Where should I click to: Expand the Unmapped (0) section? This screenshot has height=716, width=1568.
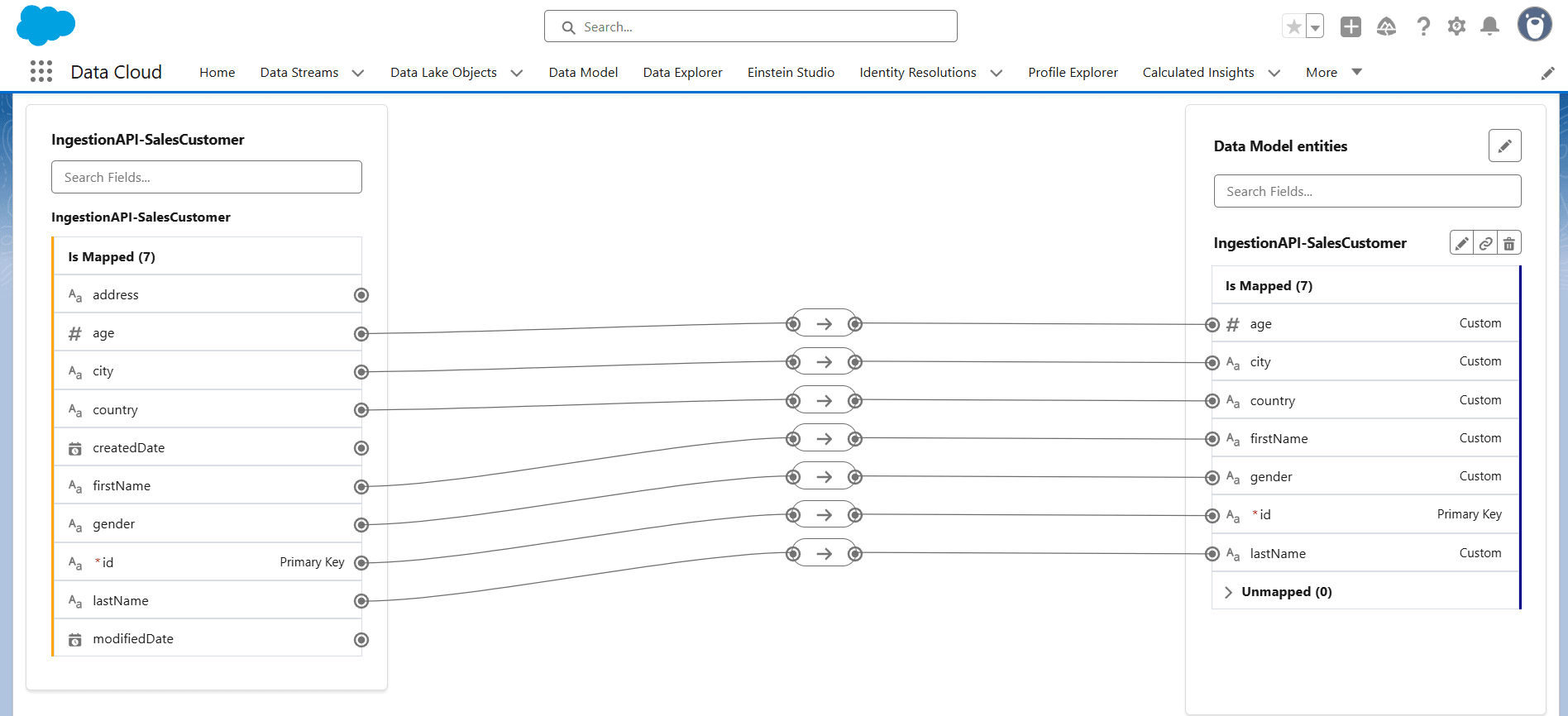[1228, 592]
